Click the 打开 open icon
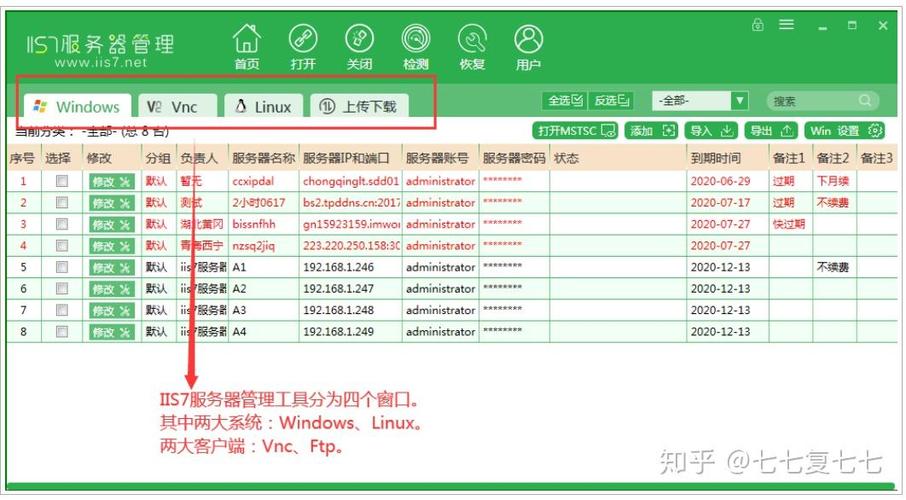The height and width of the screenshot is (500, 906). (x=303, y=46)
